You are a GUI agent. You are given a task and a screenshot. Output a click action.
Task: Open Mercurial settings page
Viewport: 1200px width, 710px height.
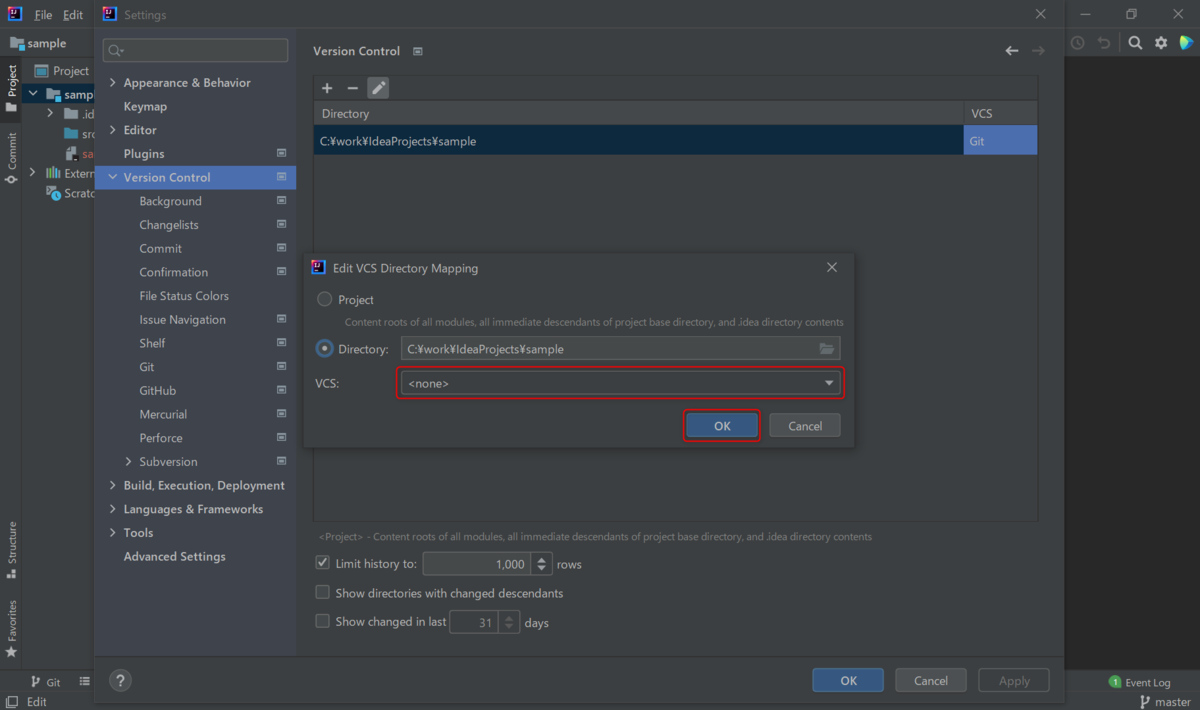coord(163,414)
